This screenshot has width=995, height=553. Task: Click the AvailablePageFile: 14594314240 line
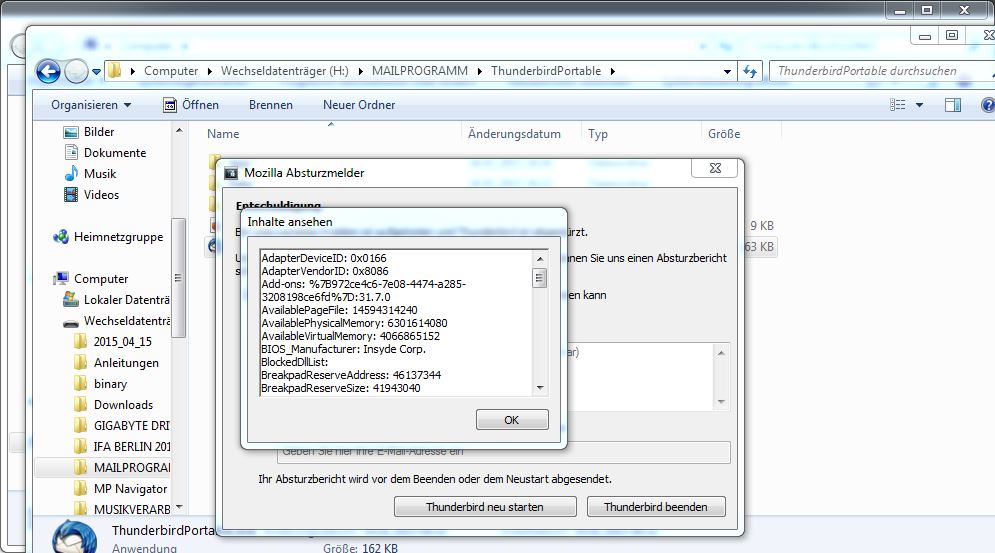tap(339, 310)
